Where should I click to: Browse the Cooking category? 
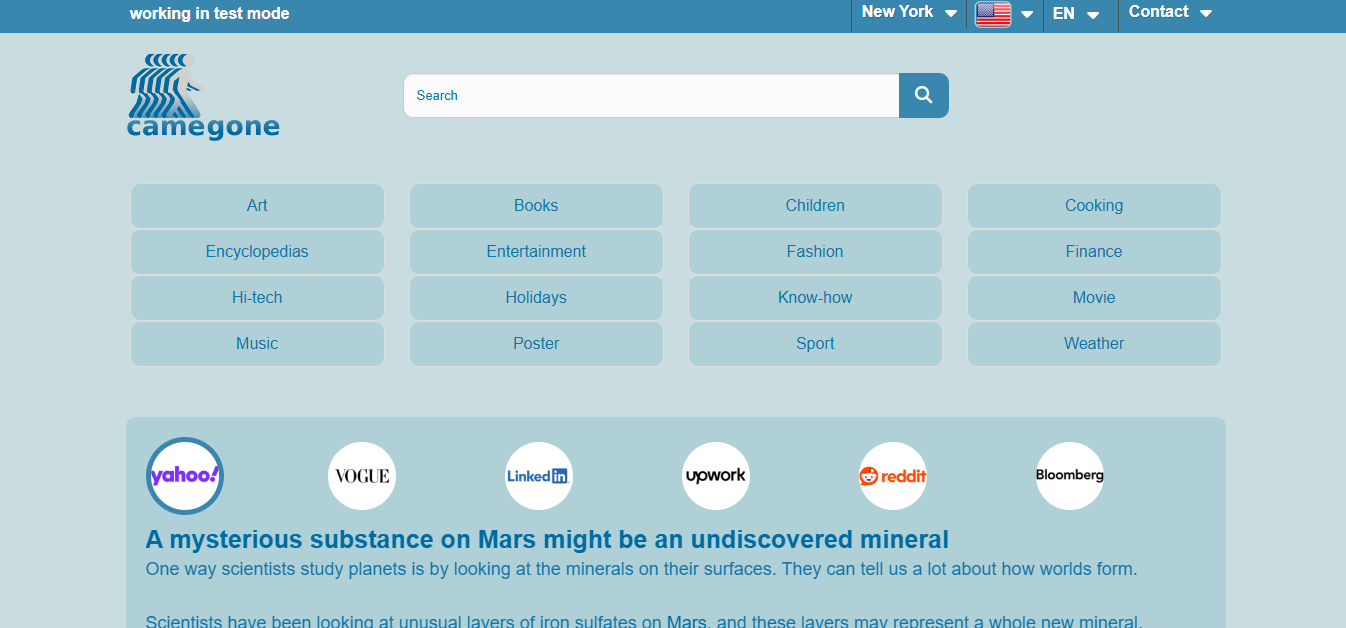coord(1094,206)
